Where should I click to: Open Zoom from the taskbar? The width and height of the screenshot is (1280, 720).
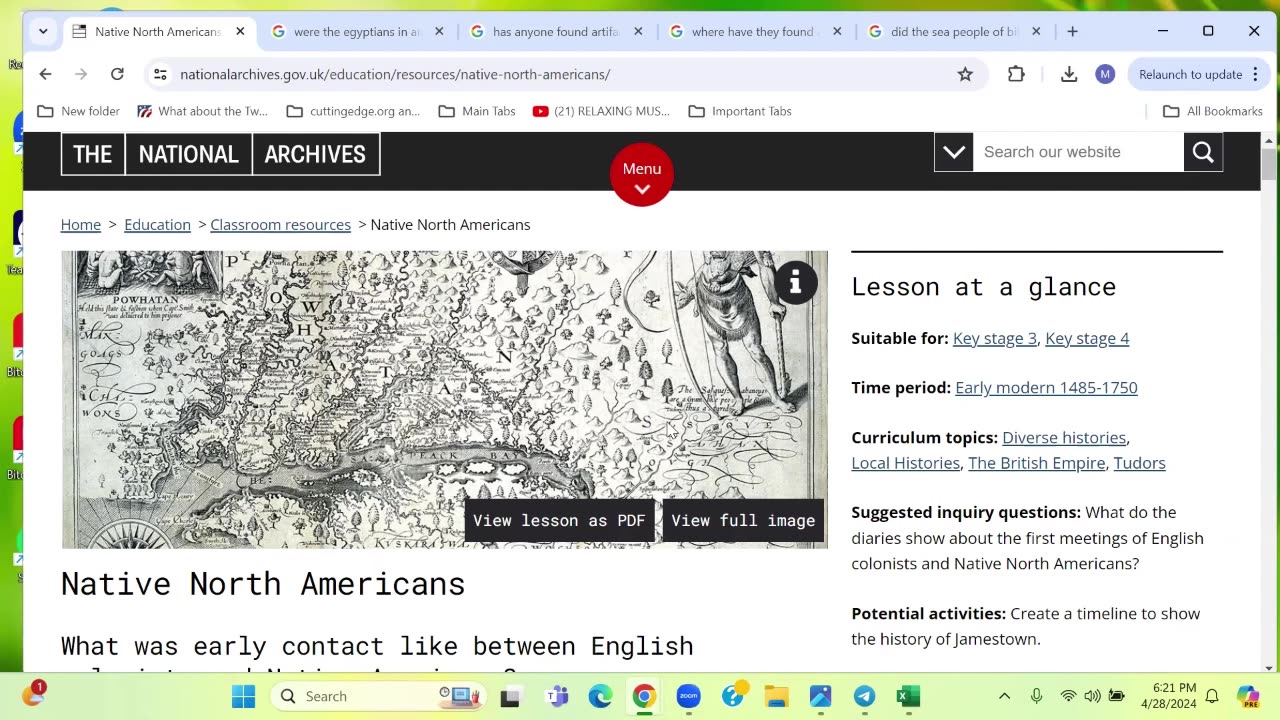[x=688, y=696]
